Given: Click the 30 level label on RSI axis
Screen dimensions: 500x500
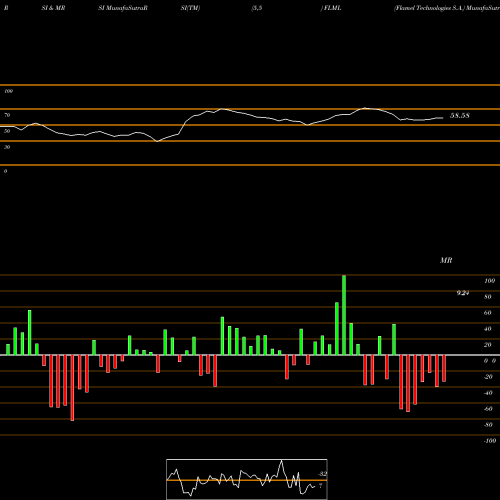Looking at the screenshot, I should (x=7, y=147).
